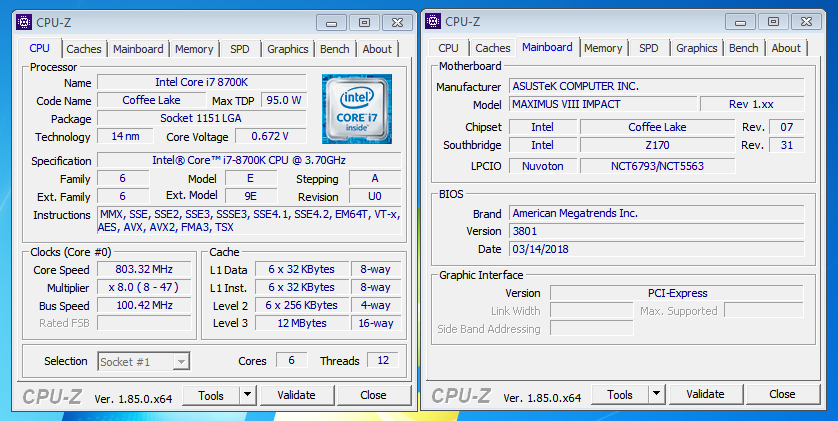Open About tab in right window
The width and height of the screenshot is (838, 421).
pyautogui.click(x=786, y=48)
